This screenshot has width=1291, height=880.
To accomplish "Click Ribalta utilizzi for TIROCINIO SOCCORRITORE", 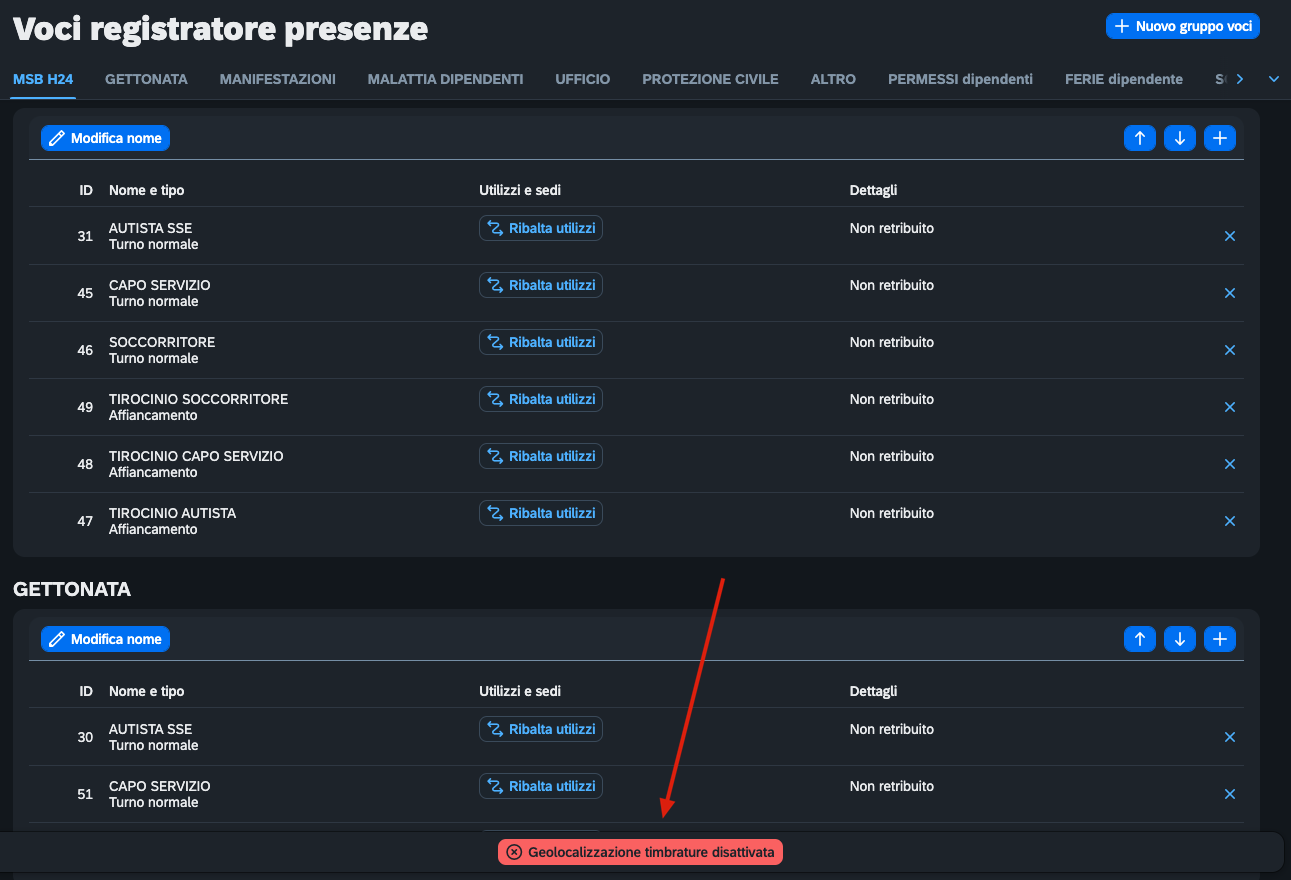I will click(541, 399).
